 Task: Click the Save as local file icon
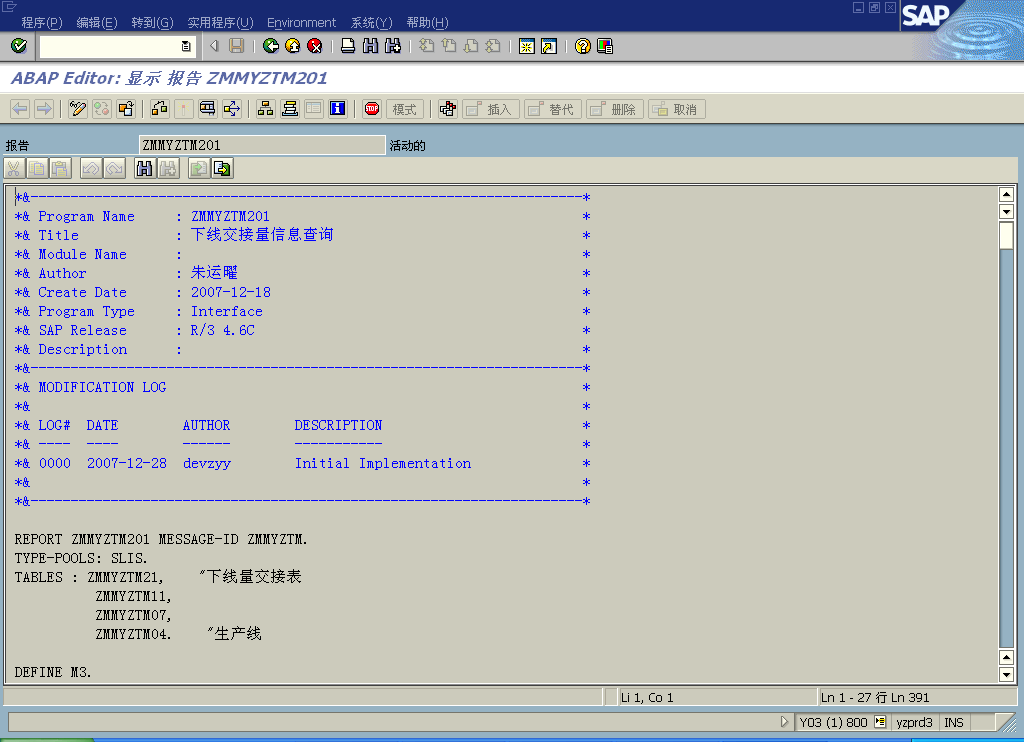pyautogui.click(x=222, y=169)
